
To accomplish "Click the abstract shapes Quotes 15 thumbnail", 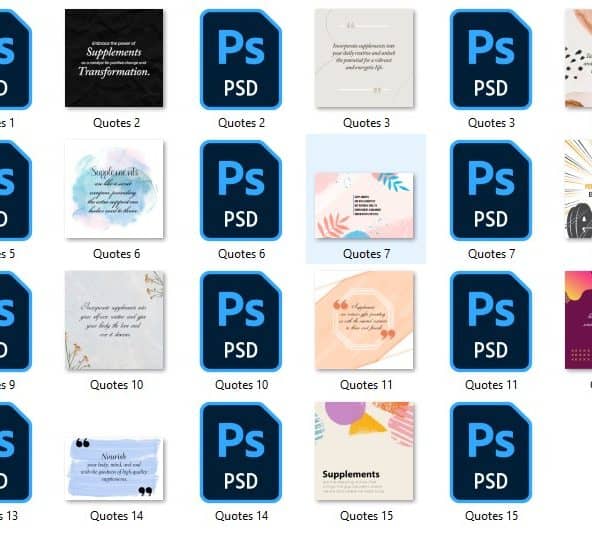I will point(364,451).
